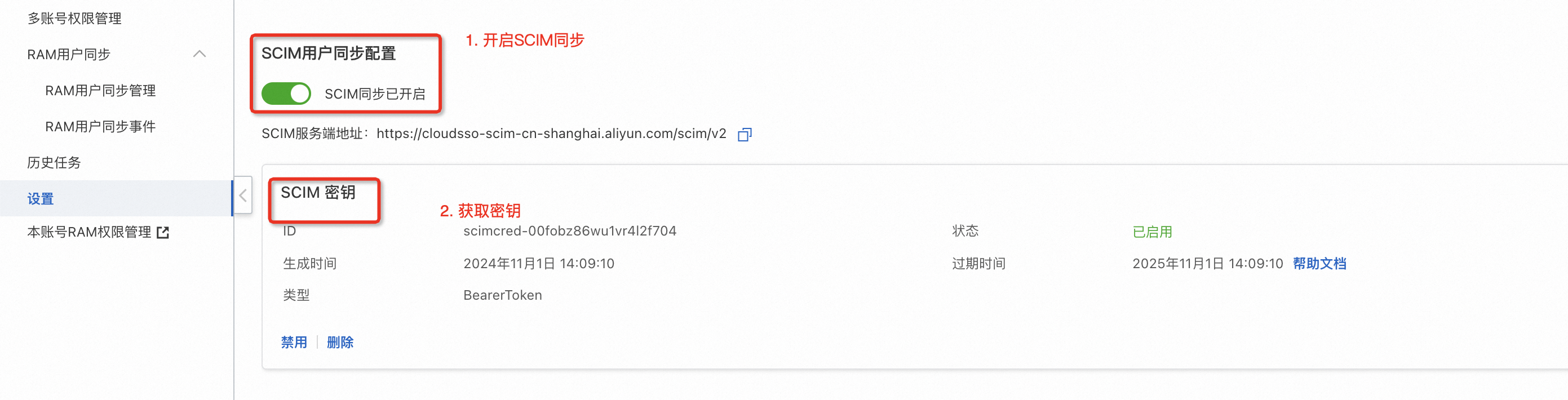Viewport: 1568px width, 400px height.
Task: Click the SCIM 密钥 section heading
Action: coord(318,192)
